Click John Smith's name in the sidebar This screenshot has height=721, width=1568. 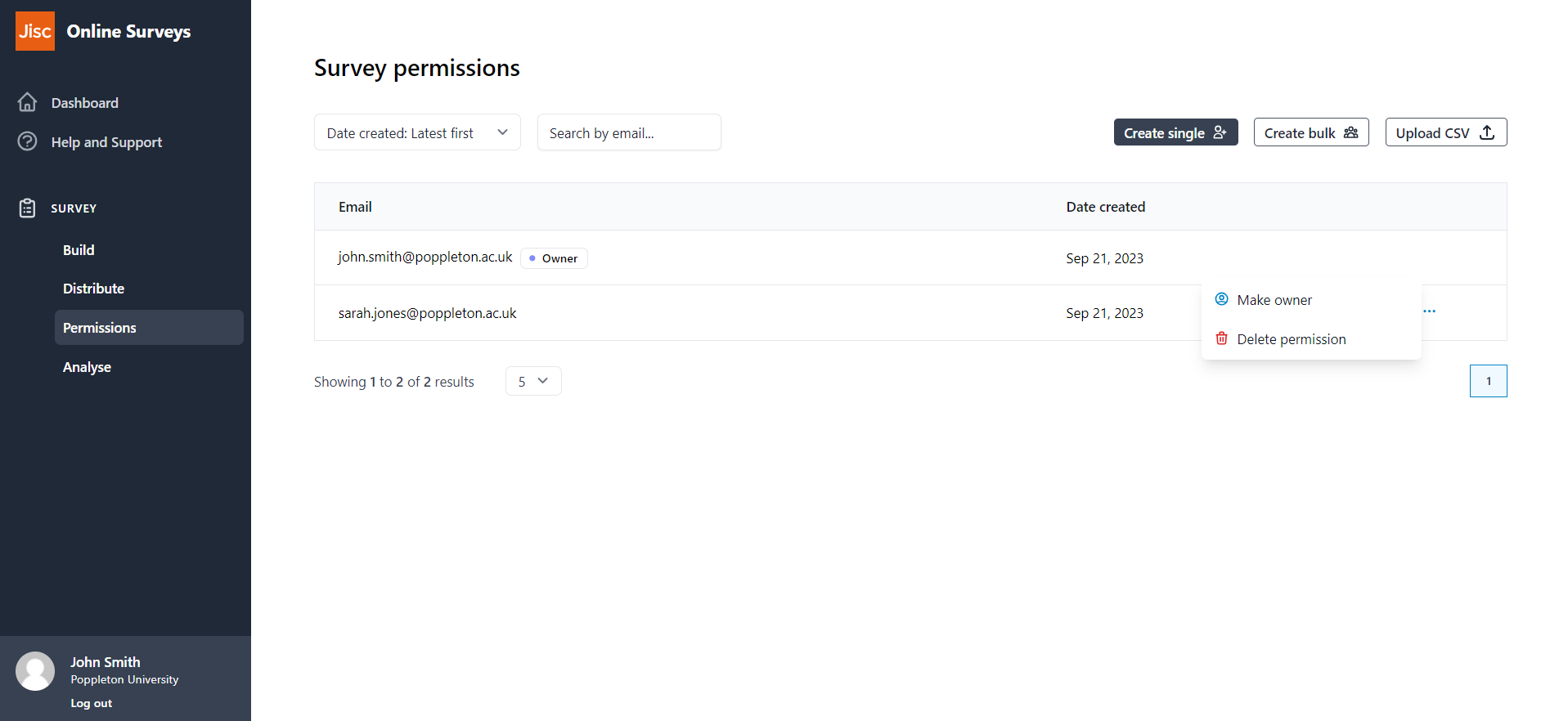(x=106, y=662)
